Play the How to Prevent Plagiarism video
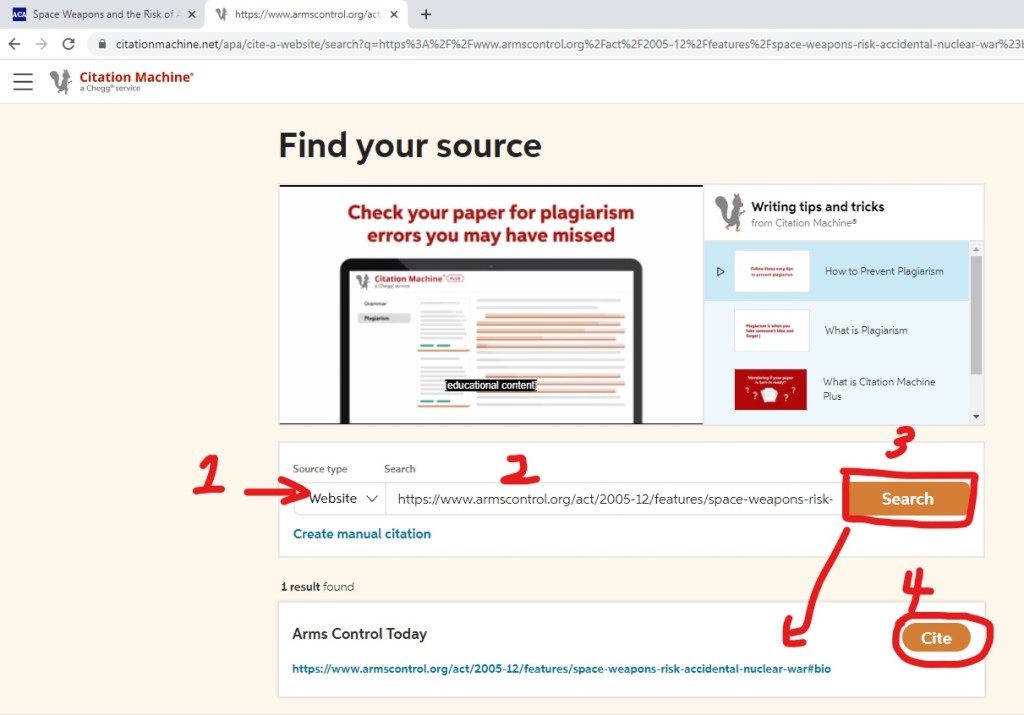Viewport: 1024px width, 715px height. pyautogui.click(x=720, y=272)
